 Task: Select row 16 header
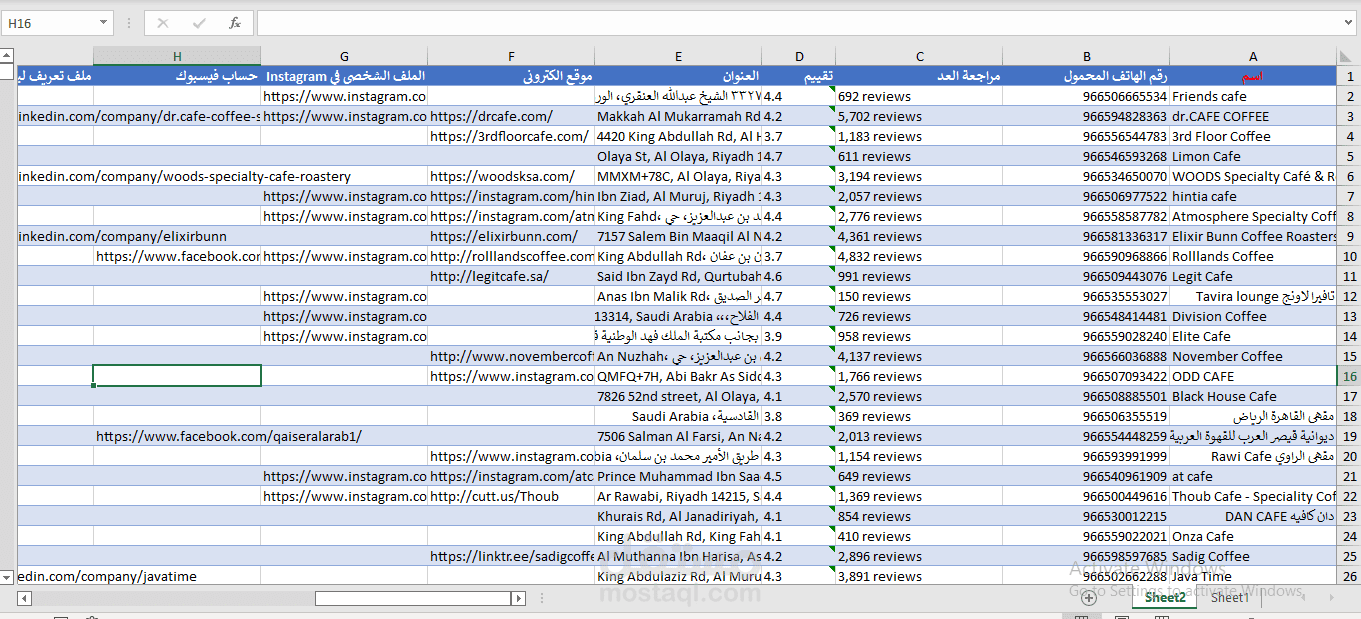1349,376
